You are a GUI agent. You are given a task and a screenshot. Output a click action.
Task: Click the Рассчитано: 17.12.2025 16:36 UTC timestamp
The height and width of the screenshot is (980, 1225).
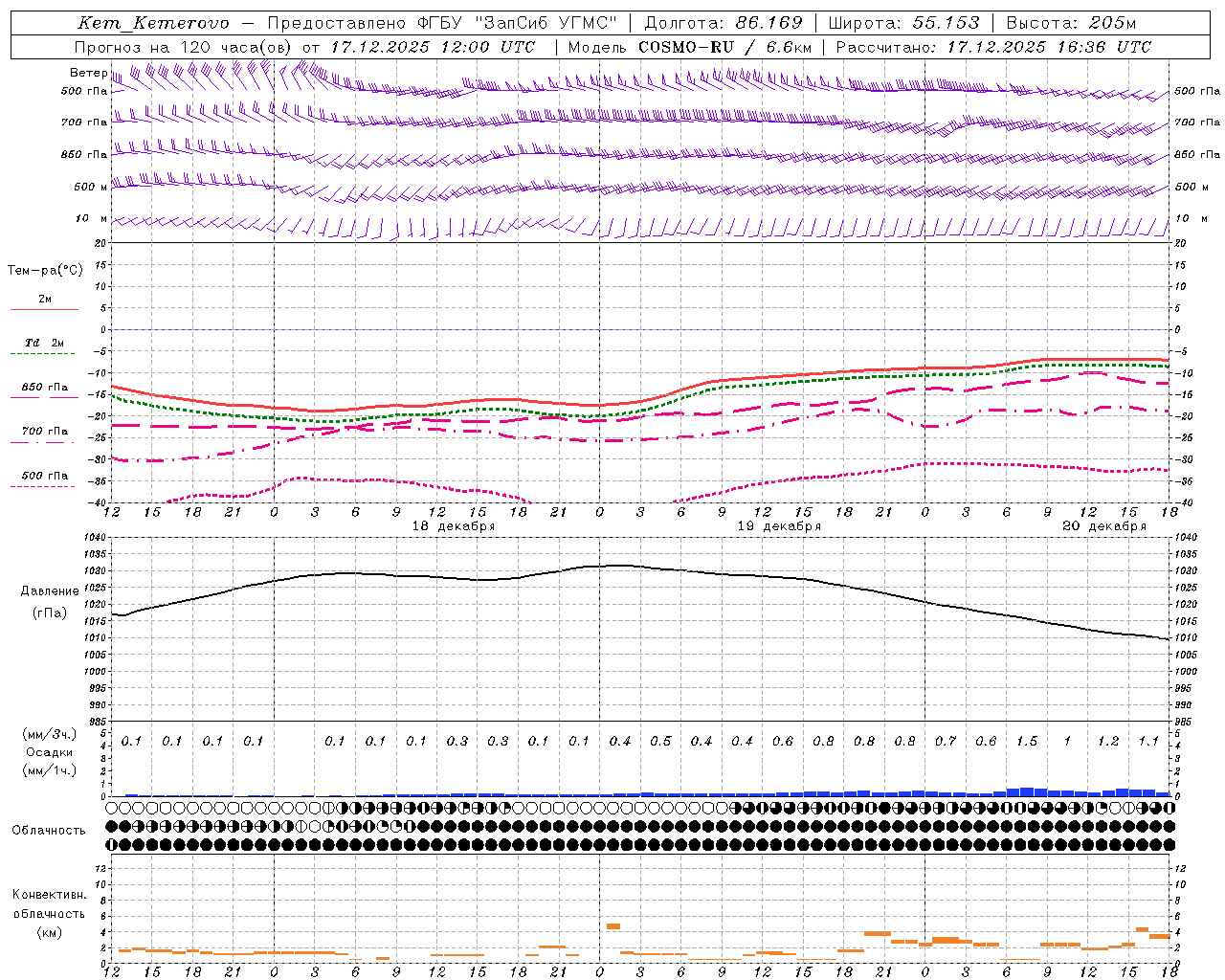pyautogui.click(x=993, y=47)
